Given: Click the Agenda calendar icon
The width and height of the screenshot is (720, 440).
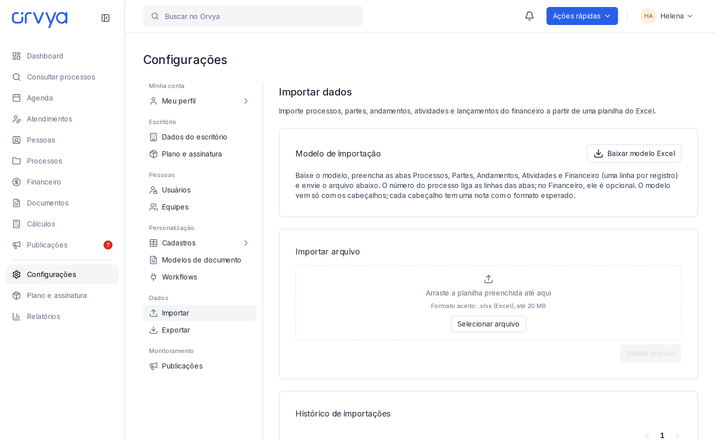Looking at the screenshot, I should pyautogui.click(x=17, y=98).
